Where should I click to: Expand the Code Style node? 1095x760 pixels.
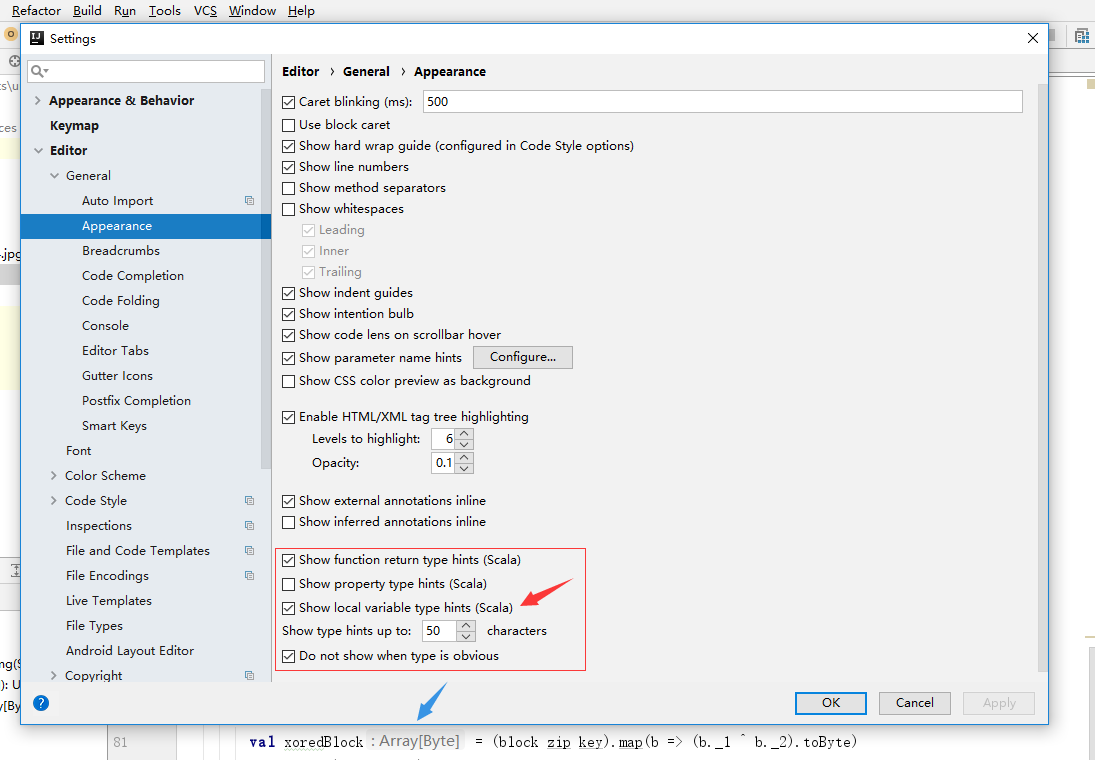[x=54, y=501]
